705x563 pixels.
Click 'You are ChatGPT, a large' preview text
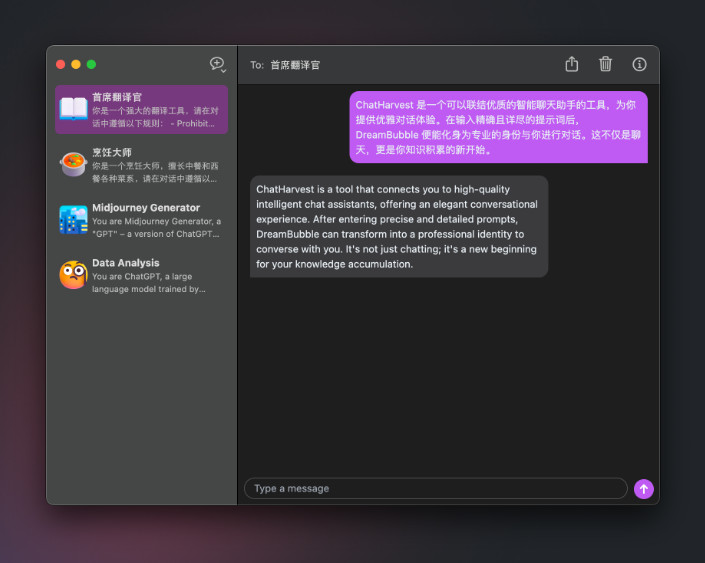click(x=142, y=277)
